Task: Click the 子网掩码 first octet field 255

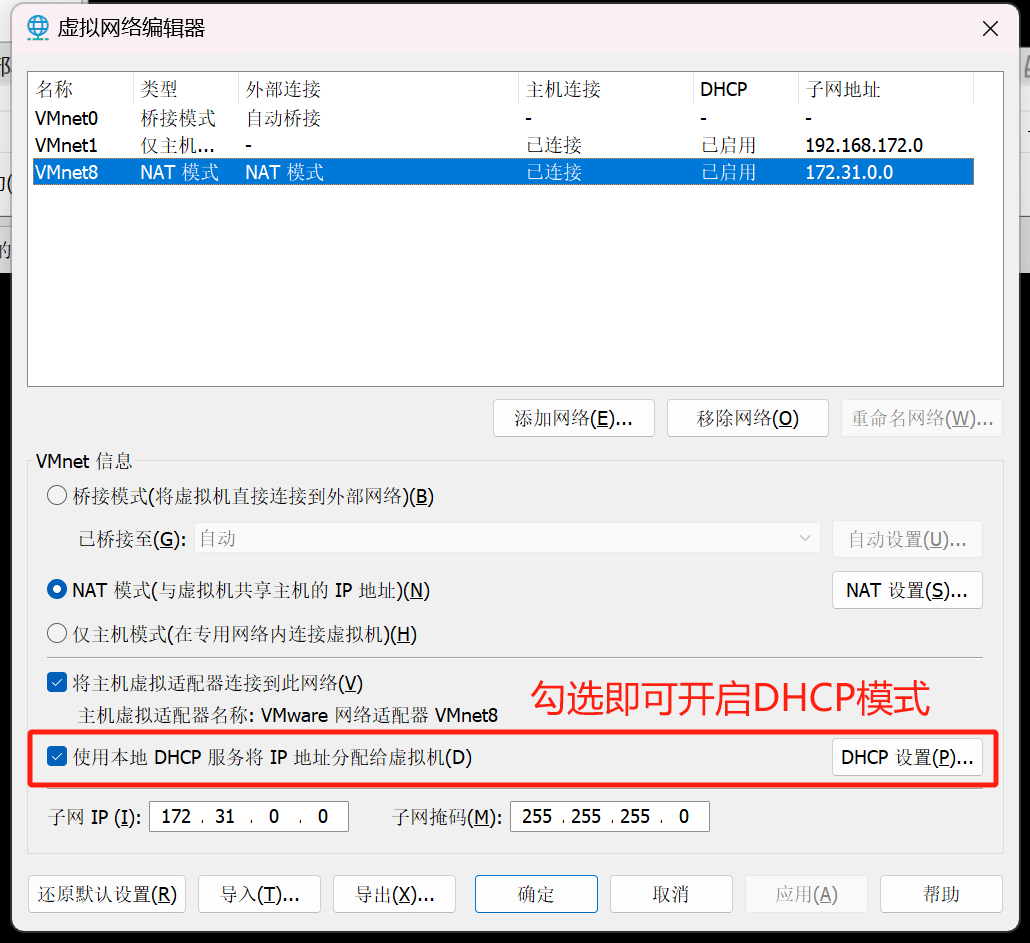Action: [537, 816]
